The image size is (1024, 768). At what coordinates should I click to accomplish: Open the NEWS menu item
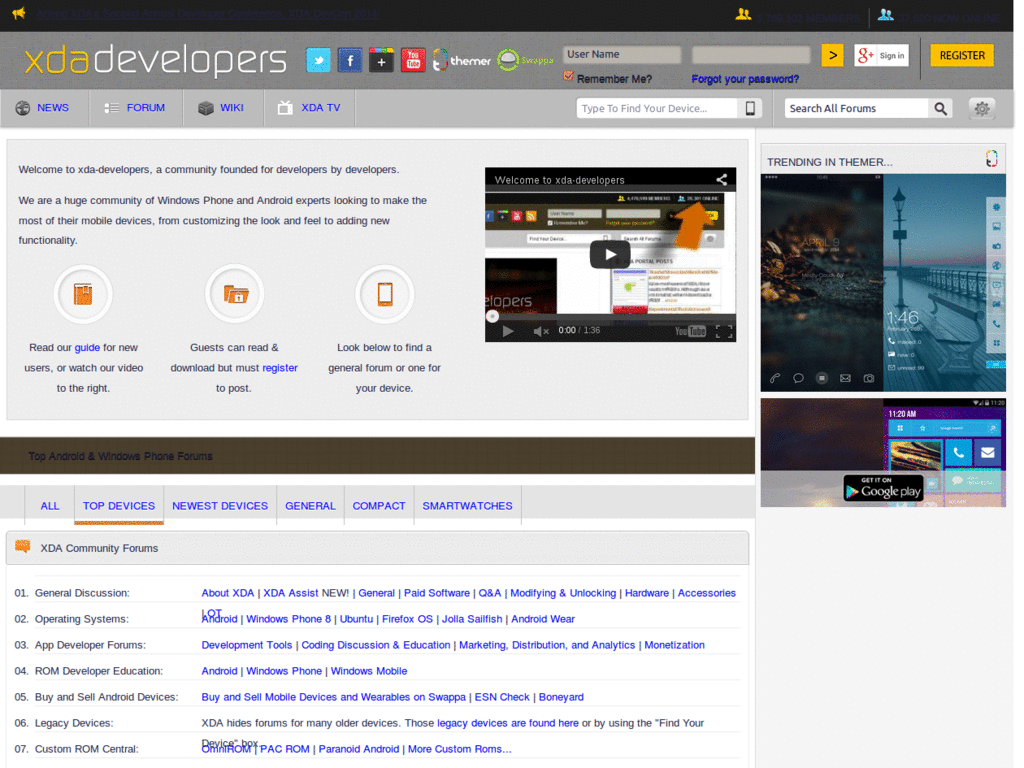43,108
